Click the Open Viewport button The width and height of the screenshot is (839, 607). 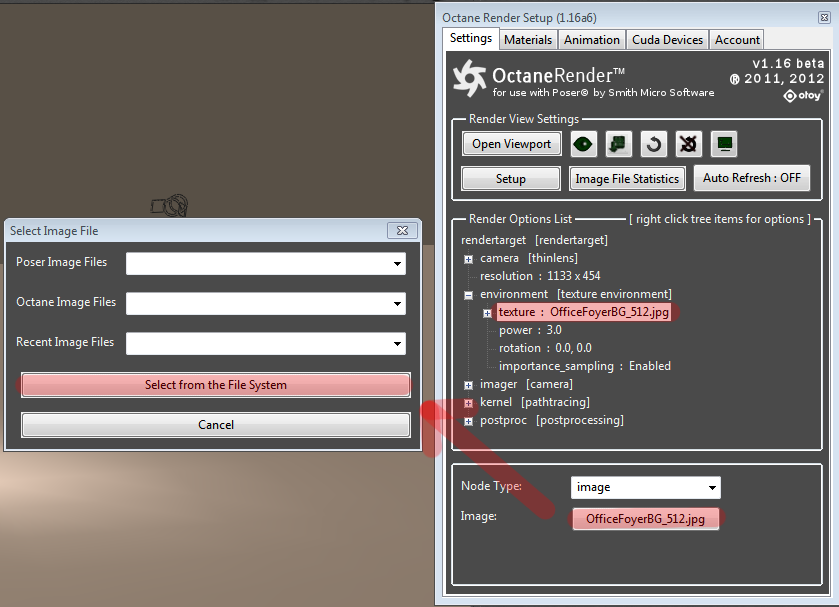click(x=512, y=144)
